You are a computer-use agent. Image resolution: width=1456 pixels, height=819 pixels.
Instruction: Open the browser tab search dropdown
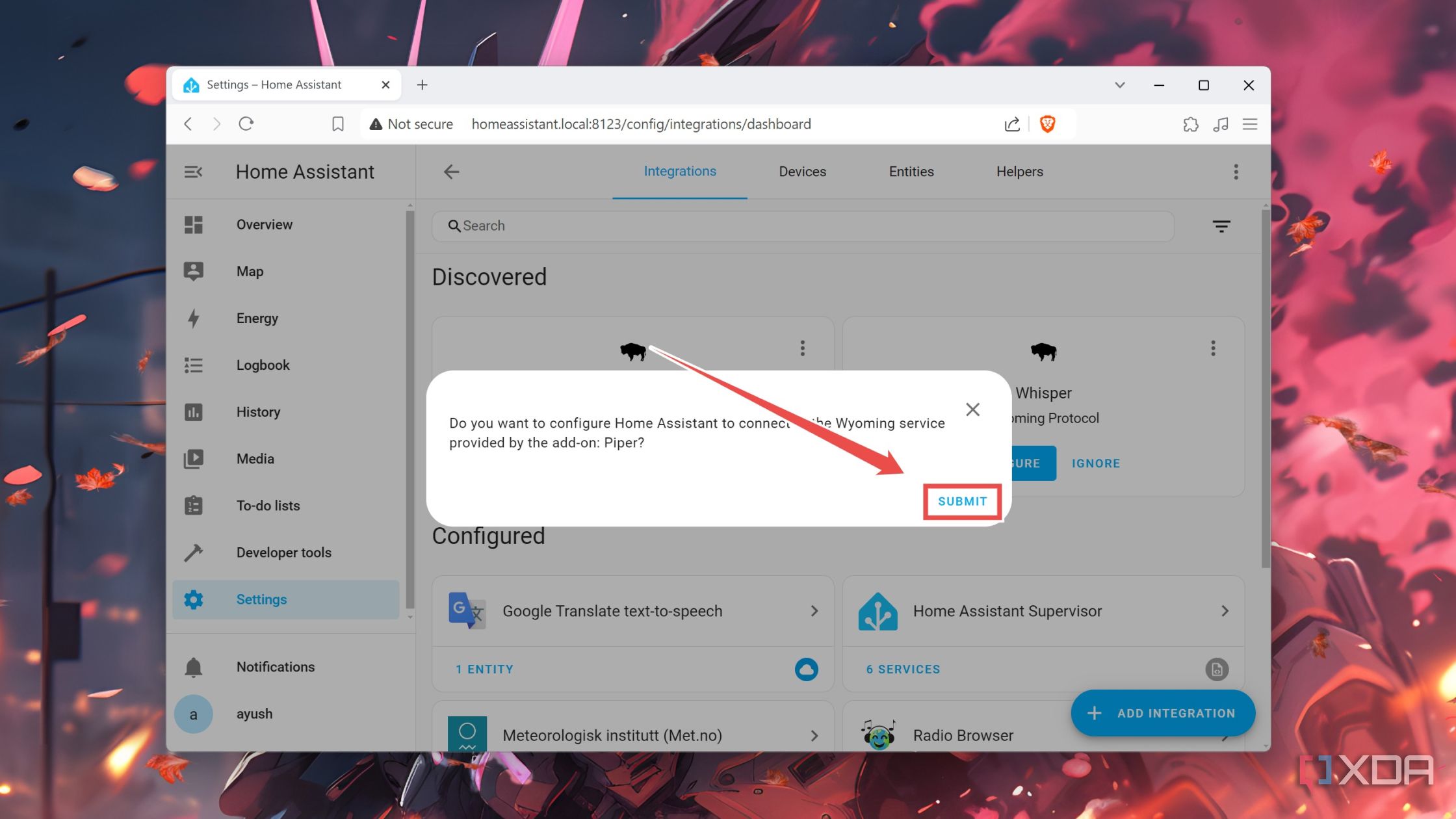coord(1120,84)
